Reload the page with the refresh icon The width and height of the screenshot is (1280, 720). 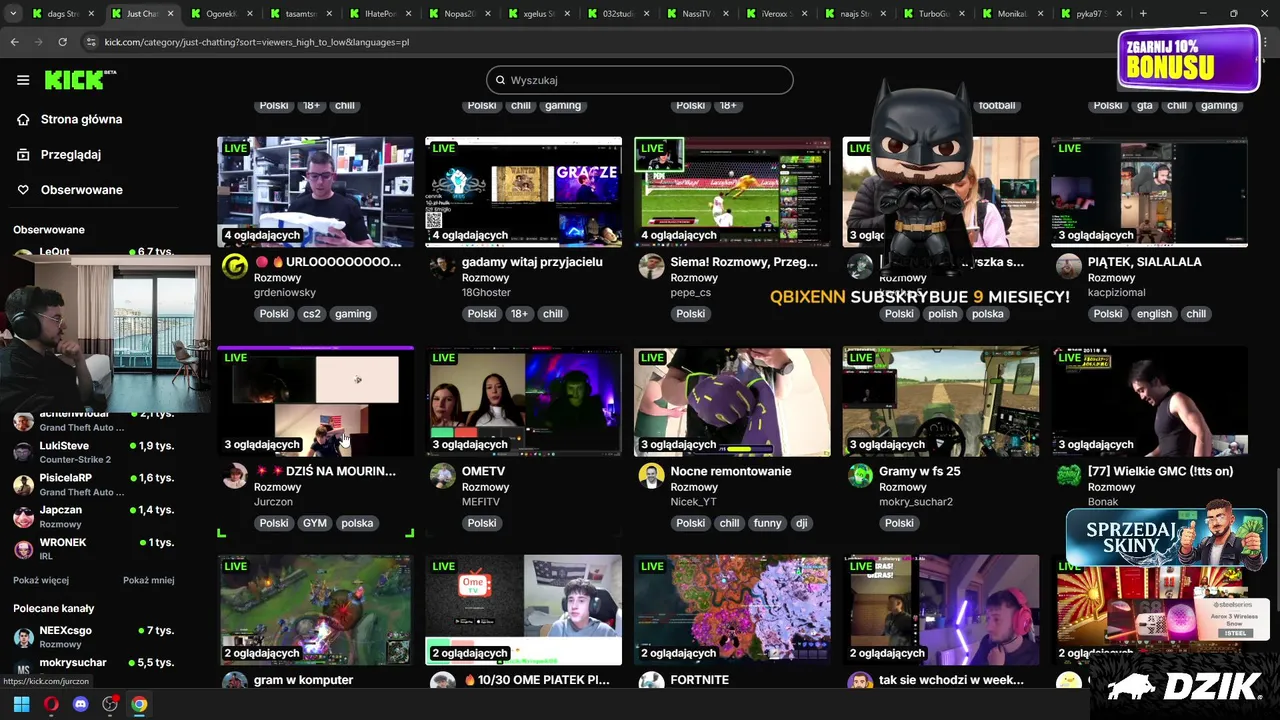(x=62, y=42)
